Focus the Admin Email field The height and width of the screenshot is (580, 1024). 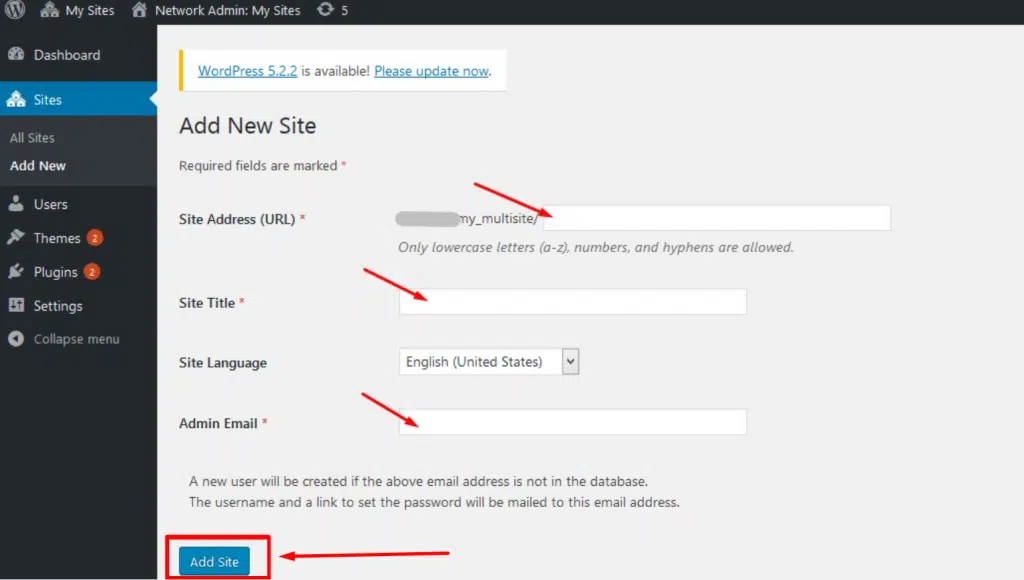point(572,422)
